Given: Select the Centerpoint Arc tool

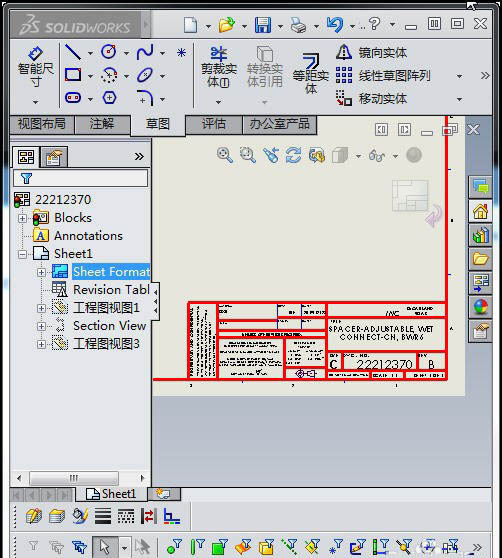Looking at the screenshot, I should click(x=109, y=75).
